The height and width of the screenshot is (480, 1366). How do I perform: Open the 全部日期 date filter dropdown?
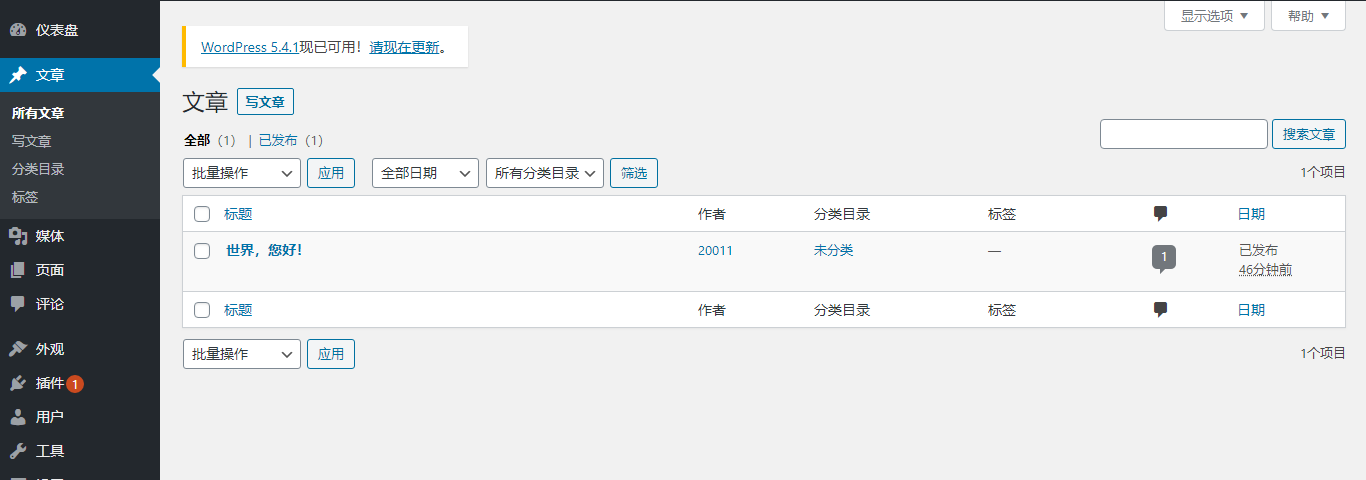pyautogui.click(x=425, y=173)
